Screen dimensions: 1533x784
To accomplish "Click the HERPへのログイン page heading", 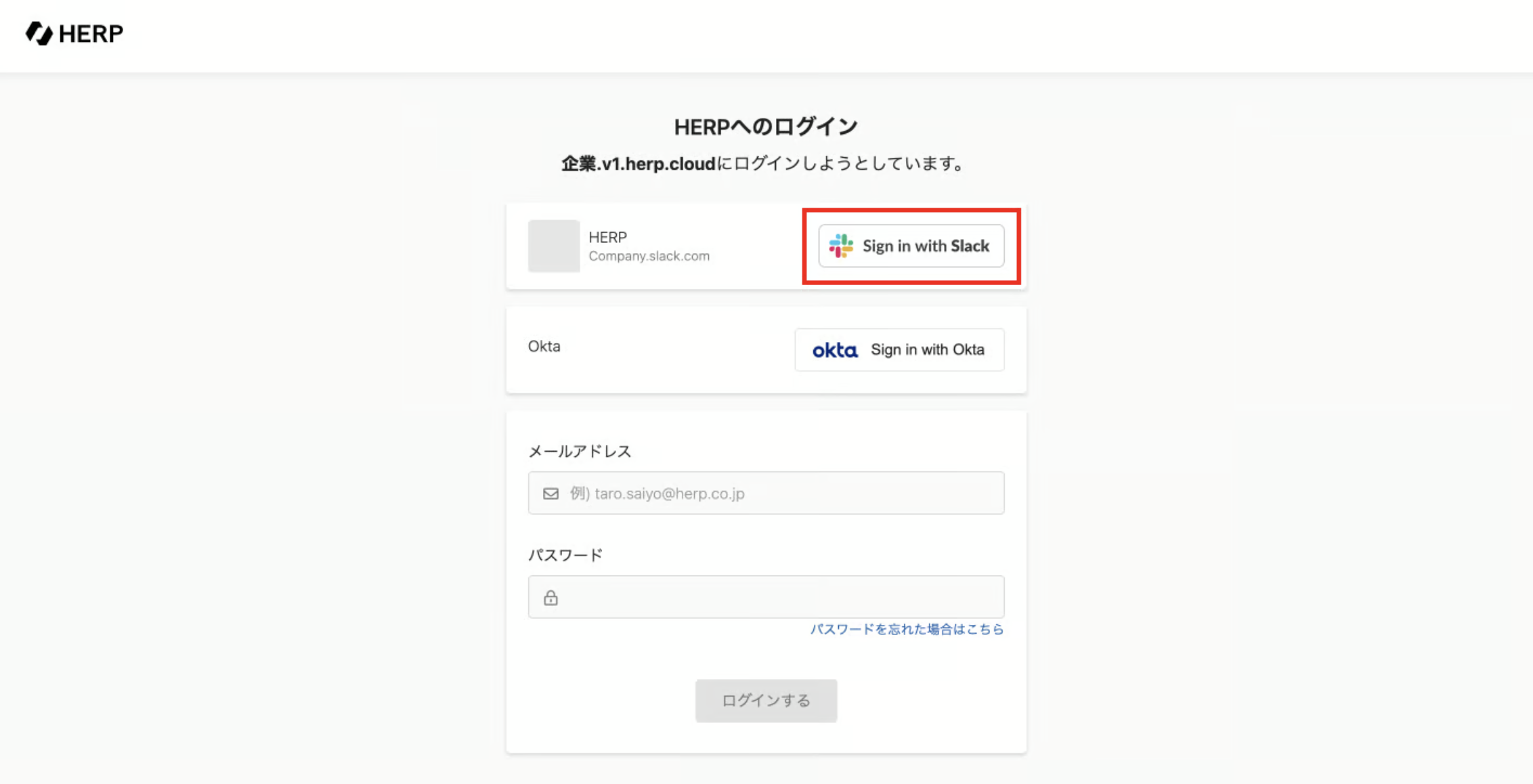I will [x=766, y=127].
